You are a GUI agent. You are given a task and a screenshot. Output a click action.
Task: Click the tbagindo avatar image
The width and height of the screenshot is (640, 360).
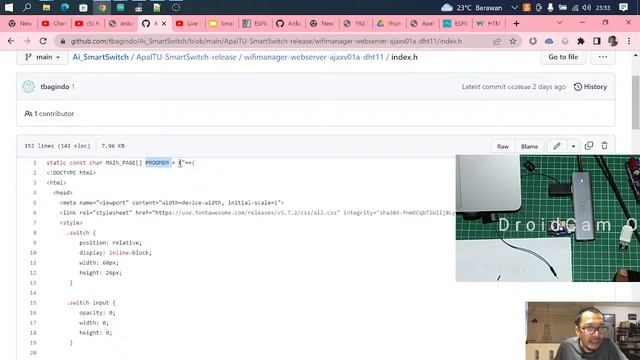[29, 87]
